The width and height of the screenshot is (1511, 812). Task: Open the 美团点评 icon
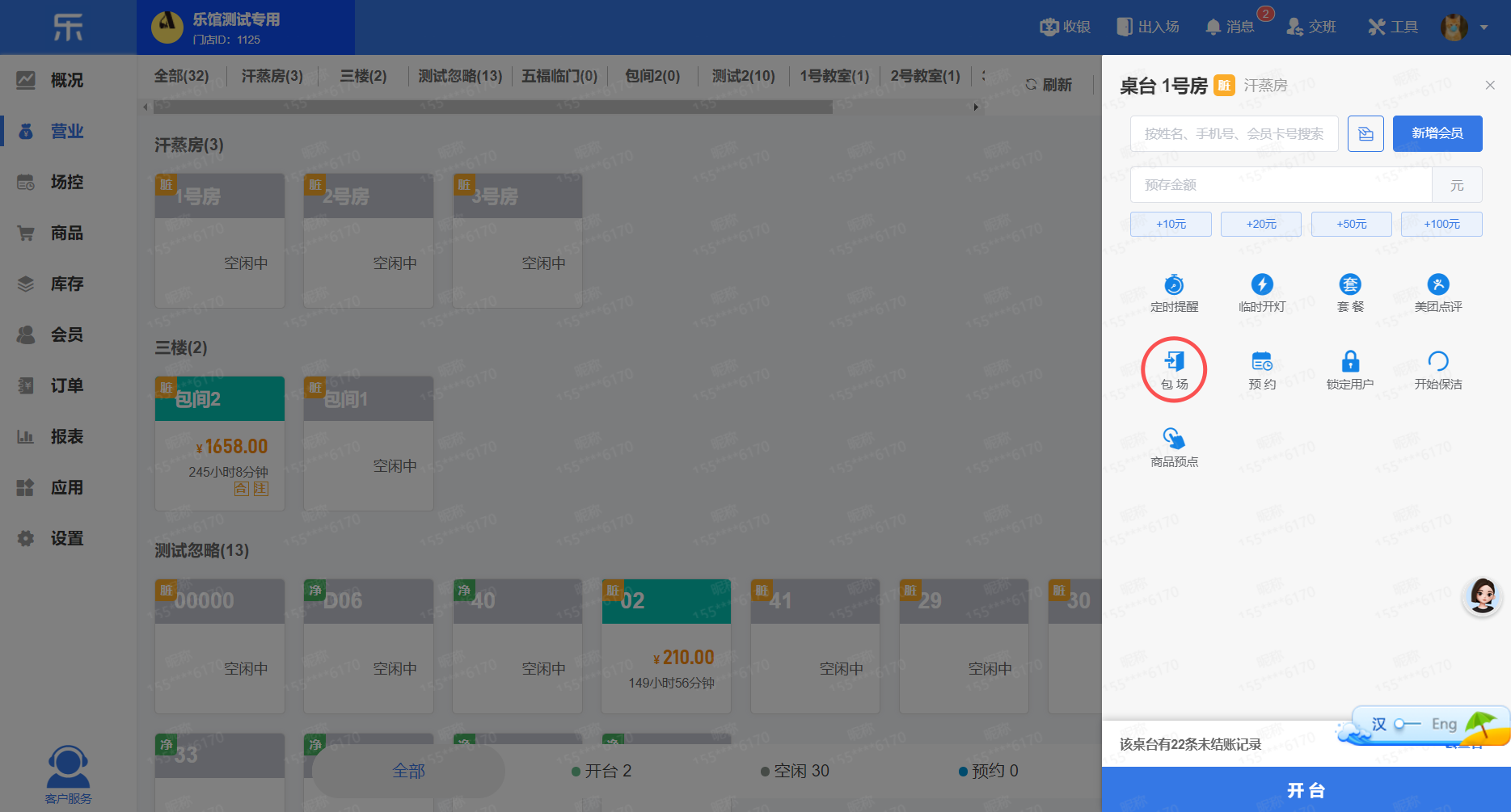[x=1438, y=284]
